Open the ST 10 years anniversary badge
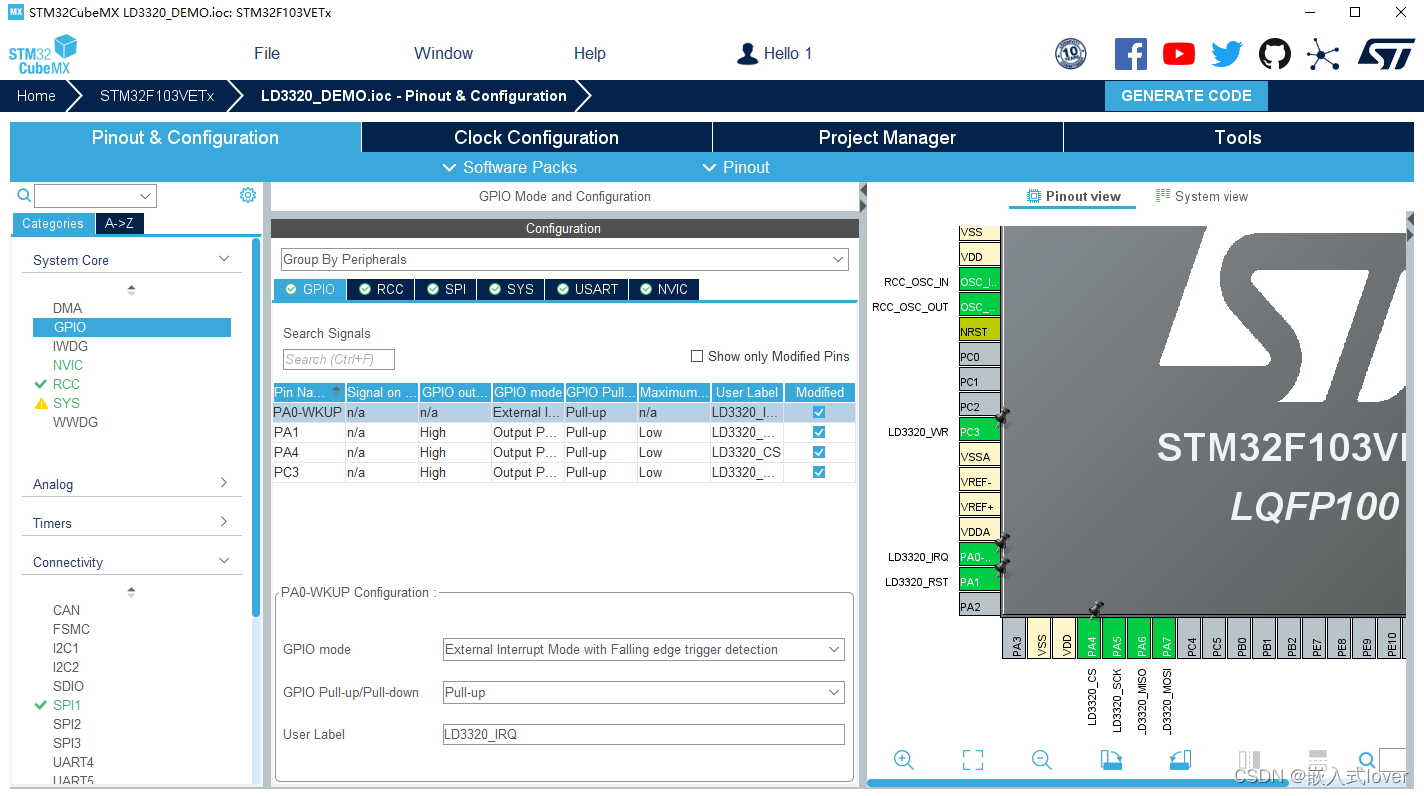 tap(1071, 54)
